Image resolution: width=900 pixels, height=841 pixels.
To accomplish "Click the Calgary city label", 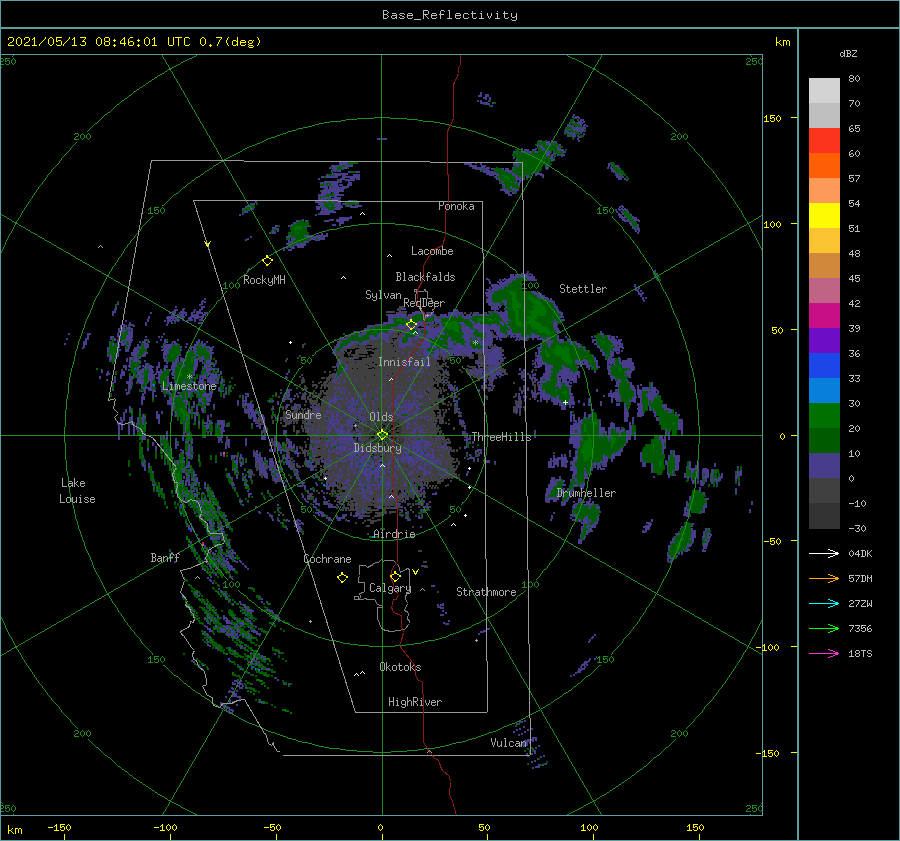I will (390, 588).
